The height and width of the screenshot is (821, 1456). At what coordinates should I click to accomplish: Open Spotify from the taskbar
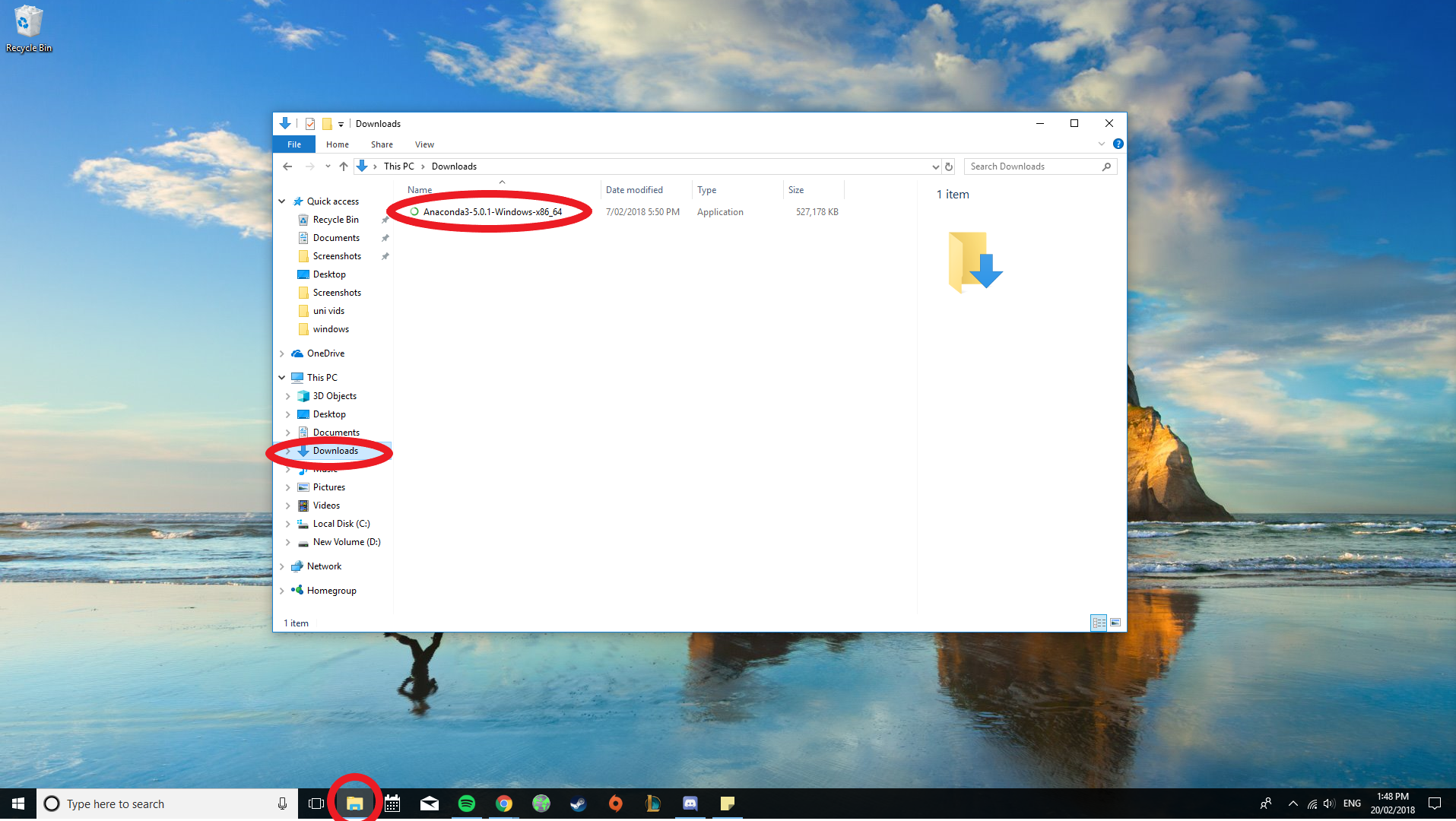click(467, 804)
